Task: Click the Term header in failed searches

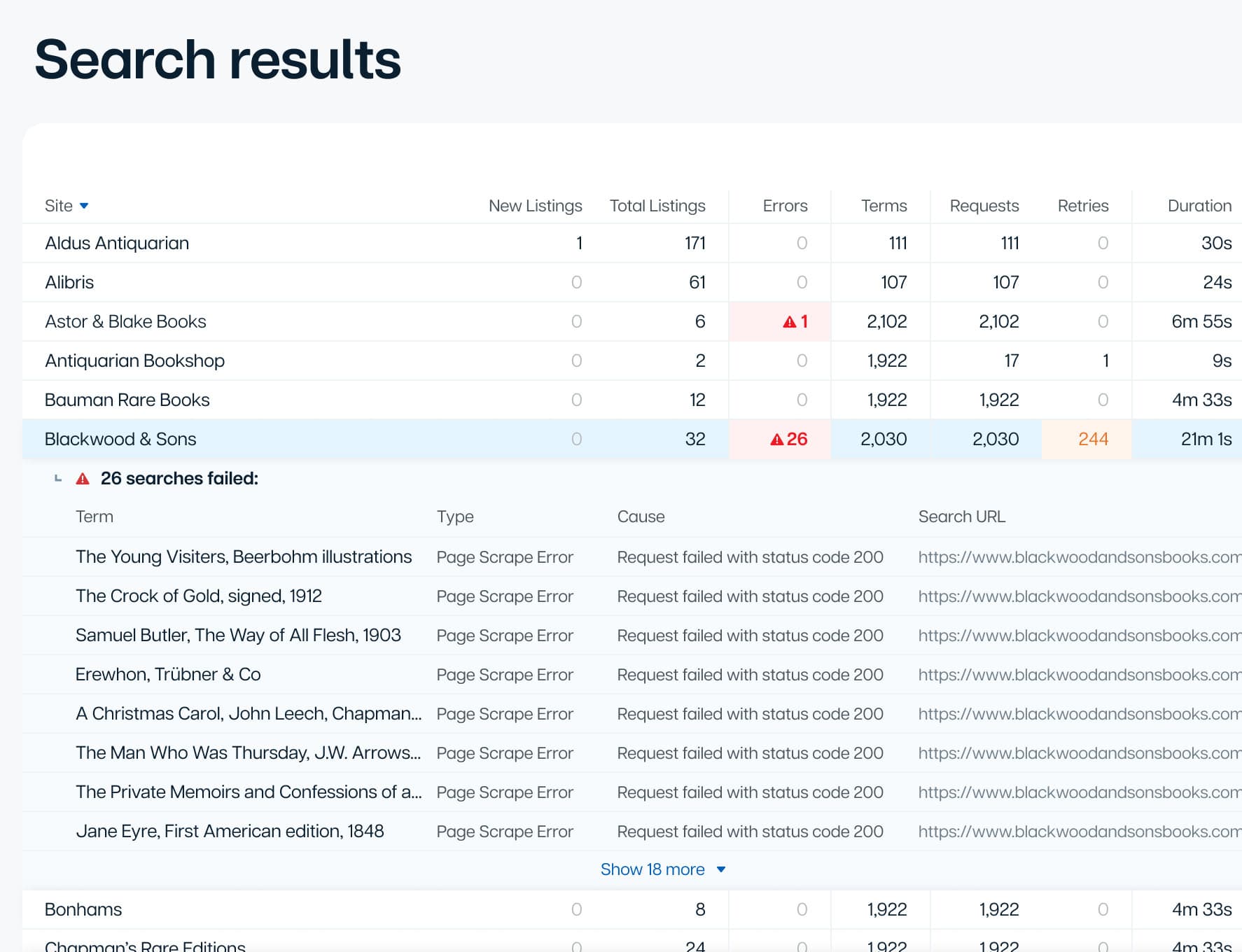Action: pos(95,517)
